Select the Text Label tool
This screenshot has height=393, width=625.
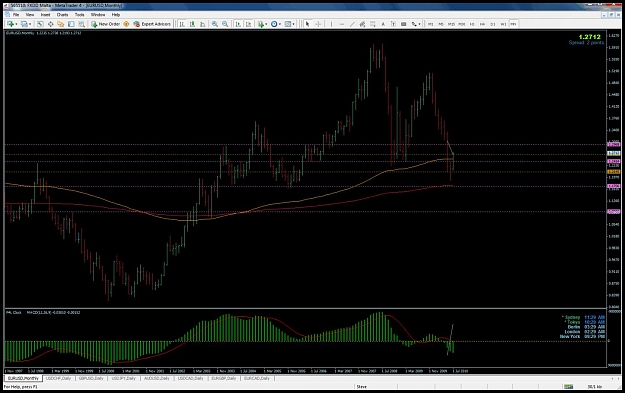click(393, 24)
